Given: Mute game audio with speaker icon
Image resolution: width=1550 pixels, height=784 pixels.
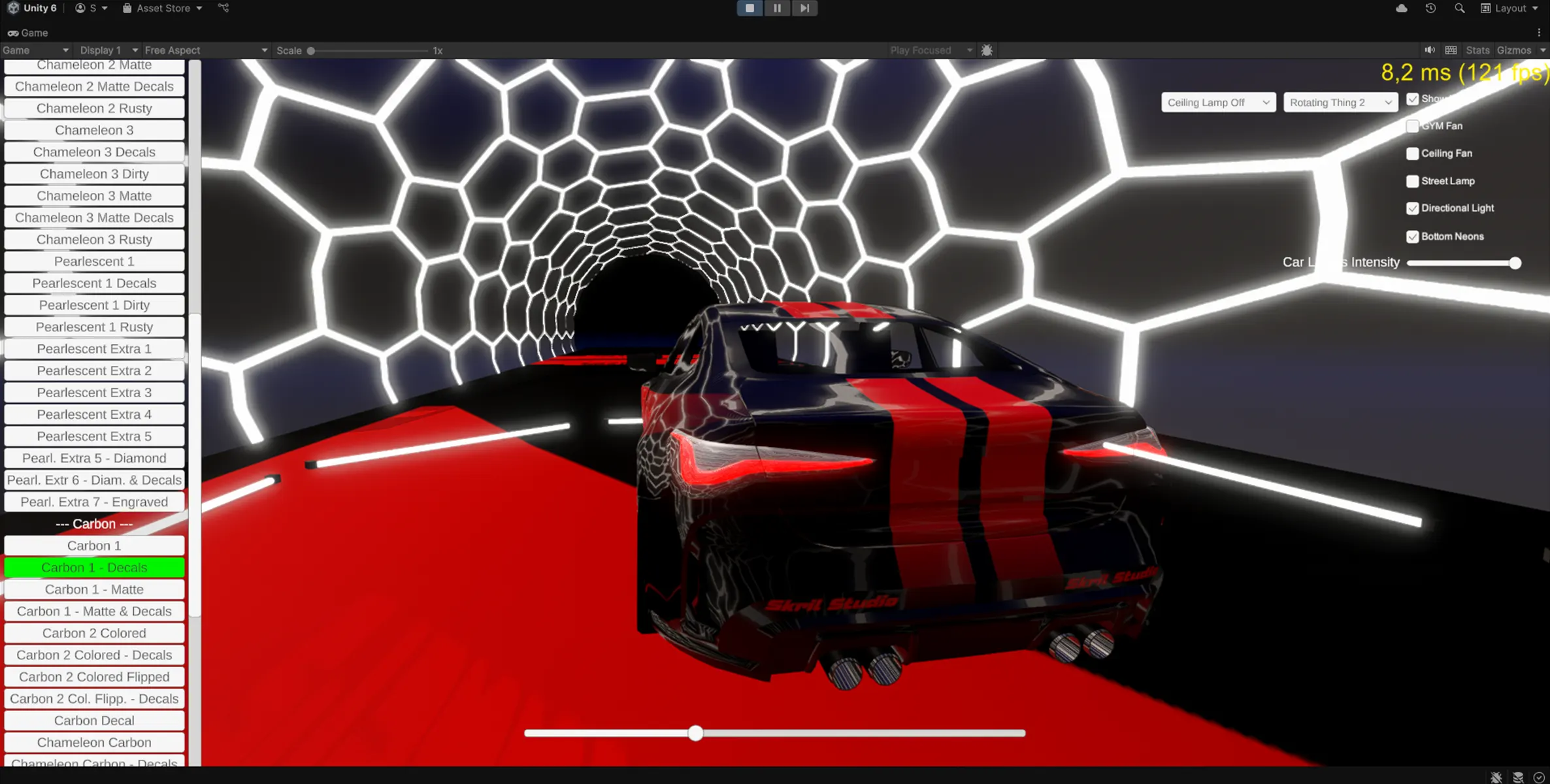Looking at the screenshot, I should click(1430, 50).
